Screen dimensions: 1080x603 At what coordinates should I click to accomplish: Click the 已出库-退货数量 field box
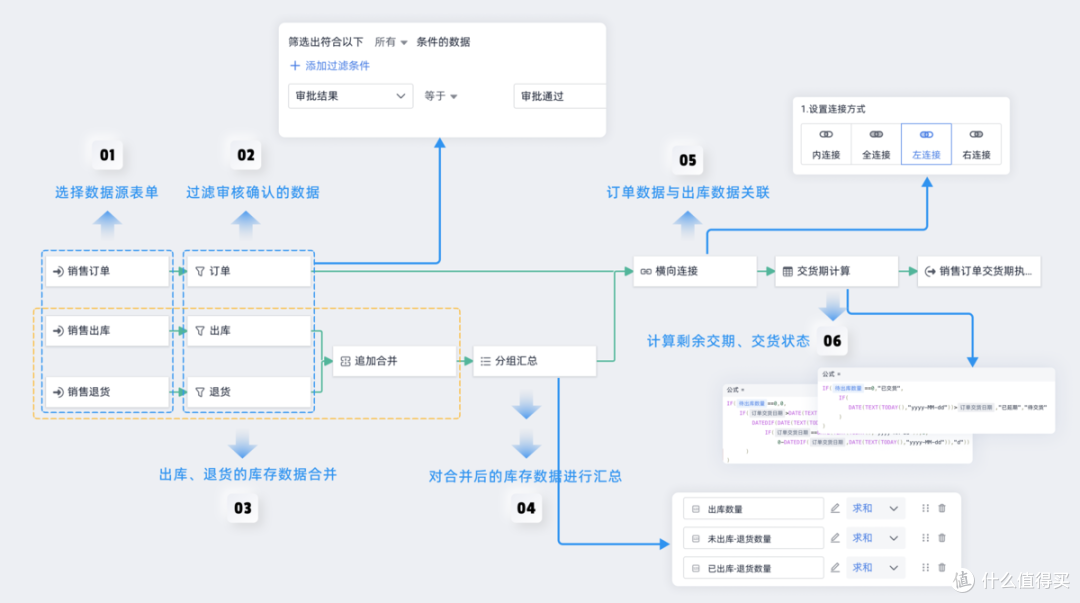tap(754, 568)
